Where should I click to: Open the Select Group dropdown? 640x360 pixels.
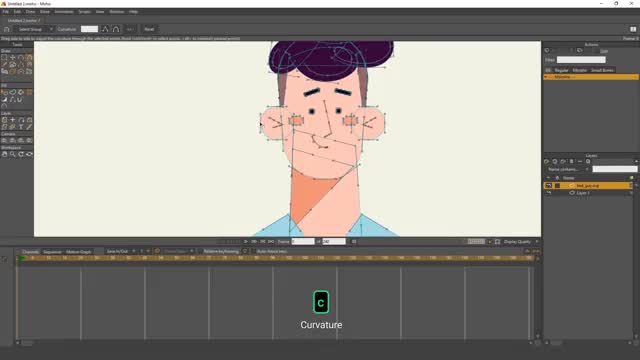34,29
